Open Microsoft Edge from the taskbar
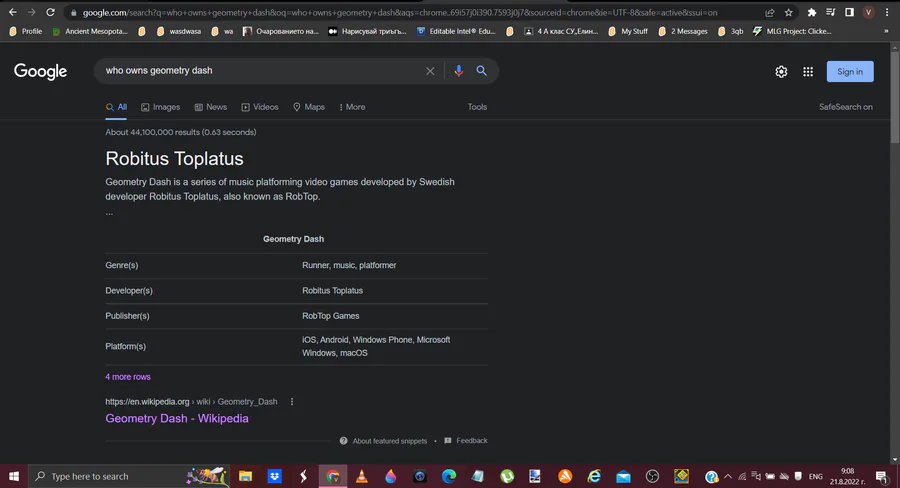 pyautogui.click(x=449, y=476)
